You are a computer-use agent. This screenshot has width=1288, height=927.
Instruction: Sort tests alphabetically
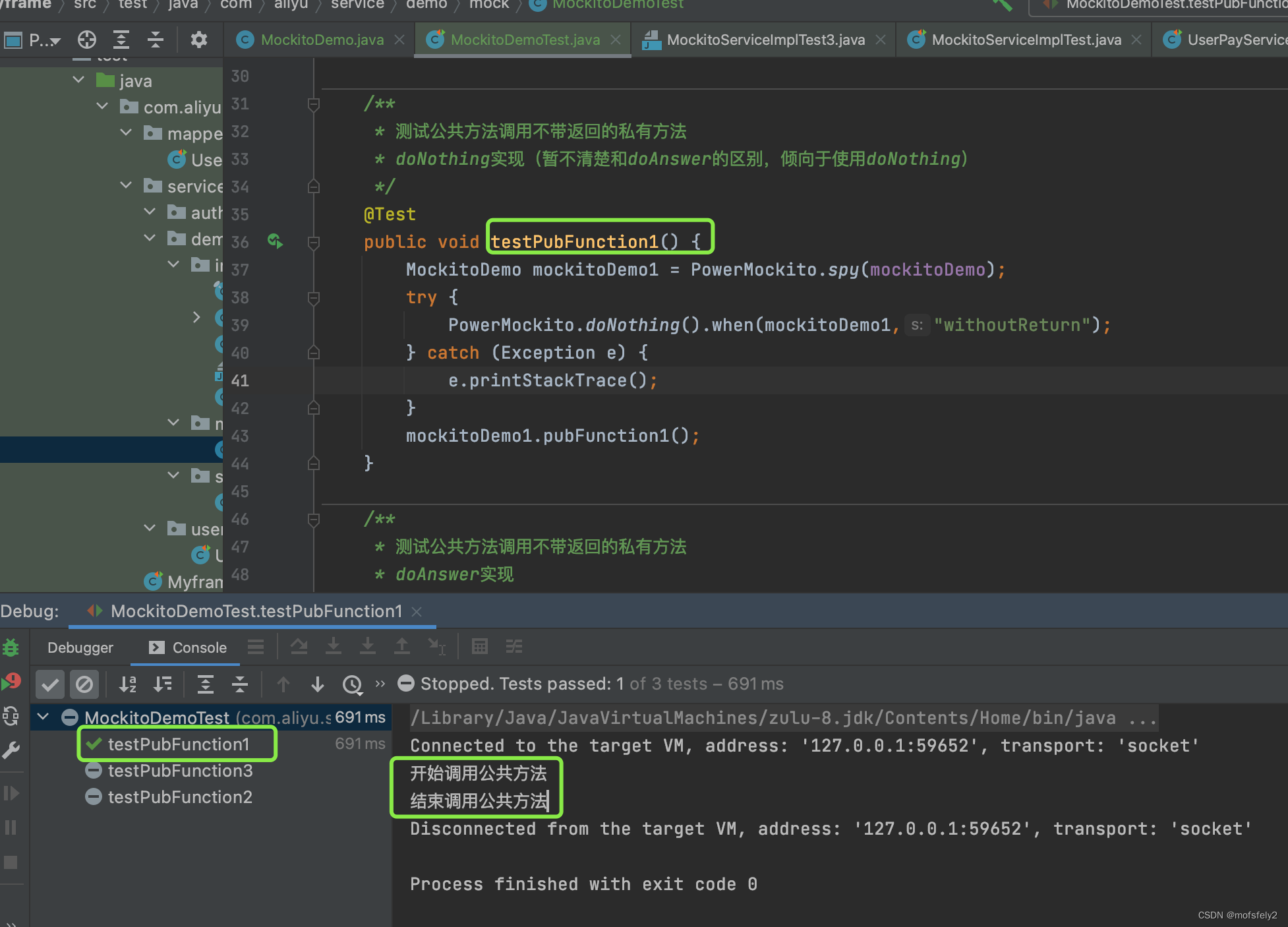pos(128,684)
